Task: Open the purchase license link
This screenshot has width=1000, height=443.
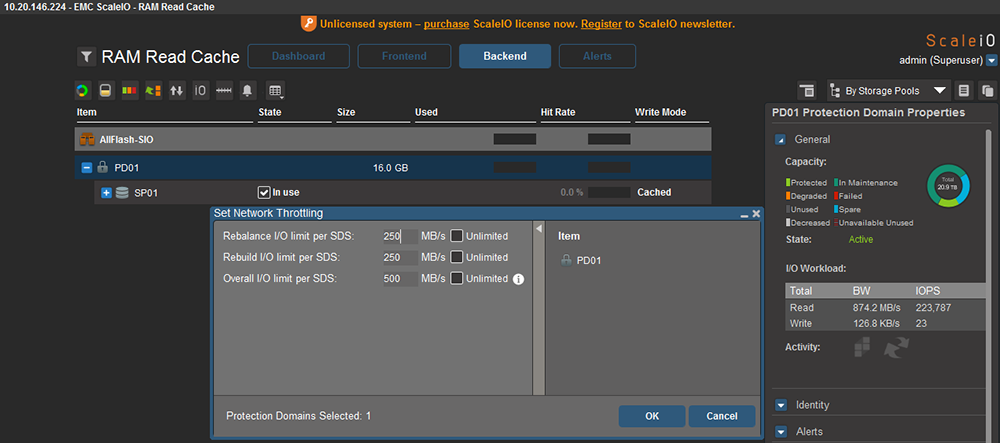Action: click(447, 24)
